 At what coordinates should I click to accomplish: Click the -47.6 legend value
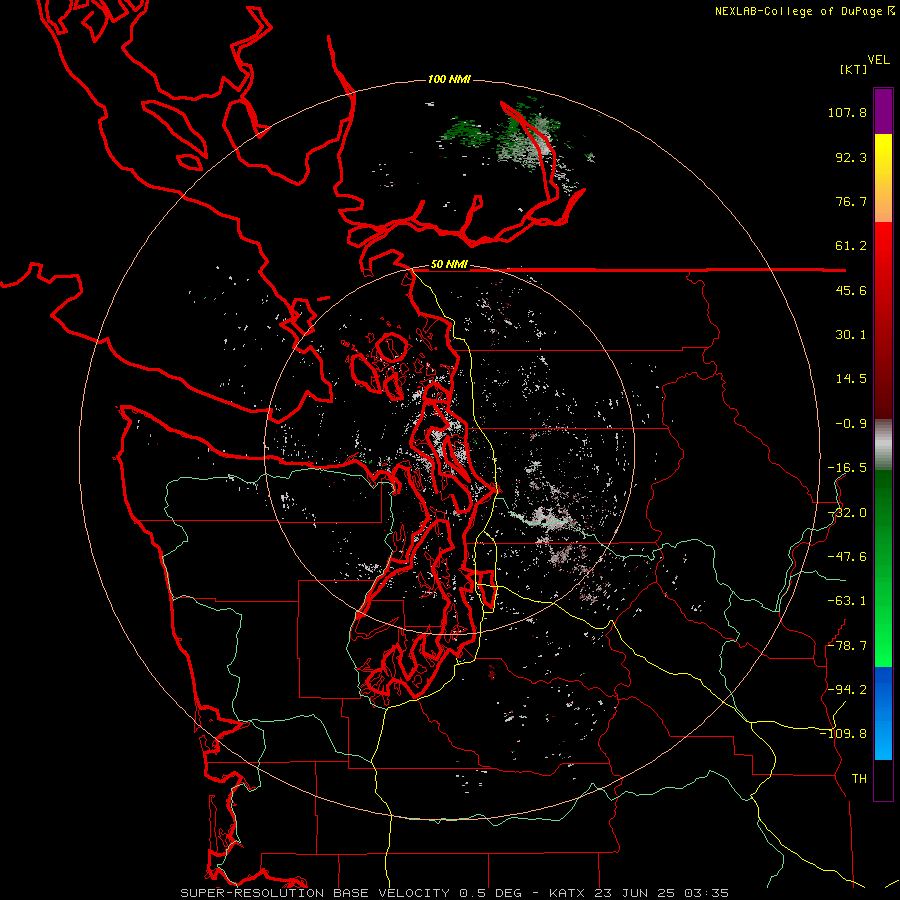[847, 557]
